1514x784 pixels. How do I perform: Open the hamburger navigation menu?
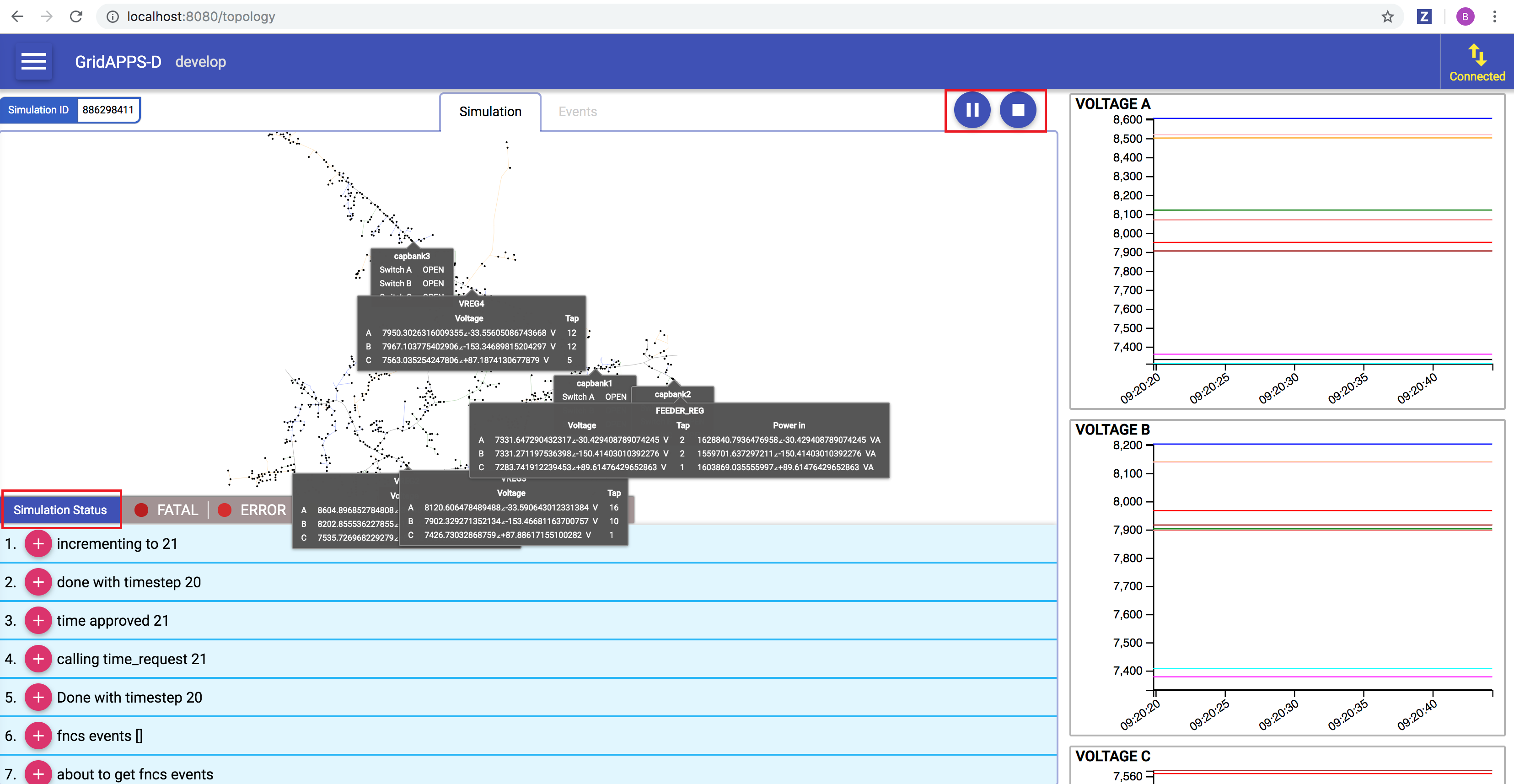point(33,61)
